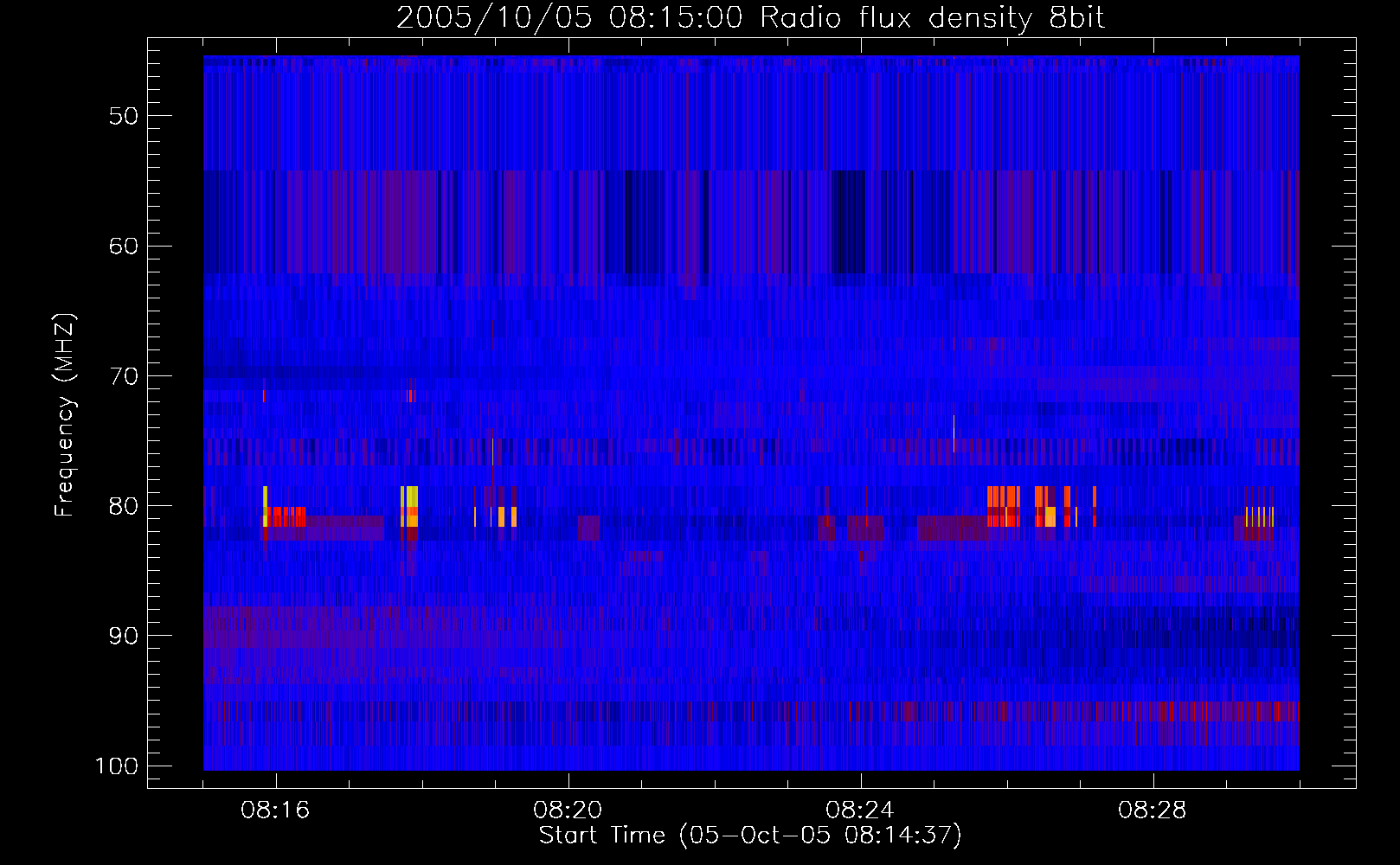
Task: Click the orange-red burst cluster near 08:26
Action: click(x=1042, y=506)
